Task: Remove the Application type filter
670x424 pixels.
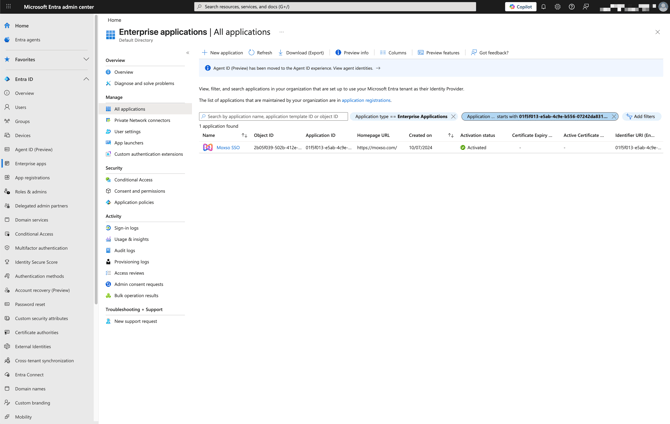Action: [x=453, y=117]
